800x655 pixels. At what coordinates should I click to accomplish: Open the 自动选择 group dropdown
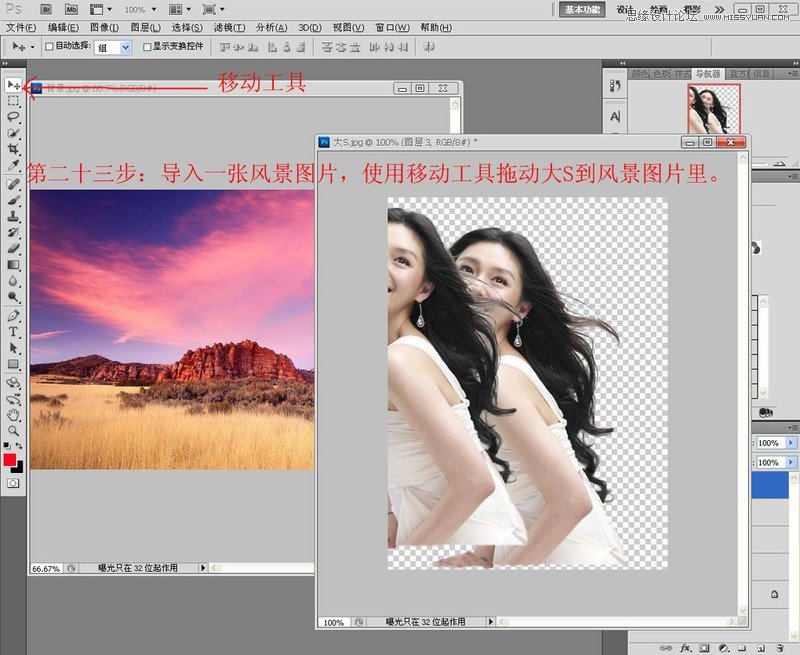pos(125,48)
